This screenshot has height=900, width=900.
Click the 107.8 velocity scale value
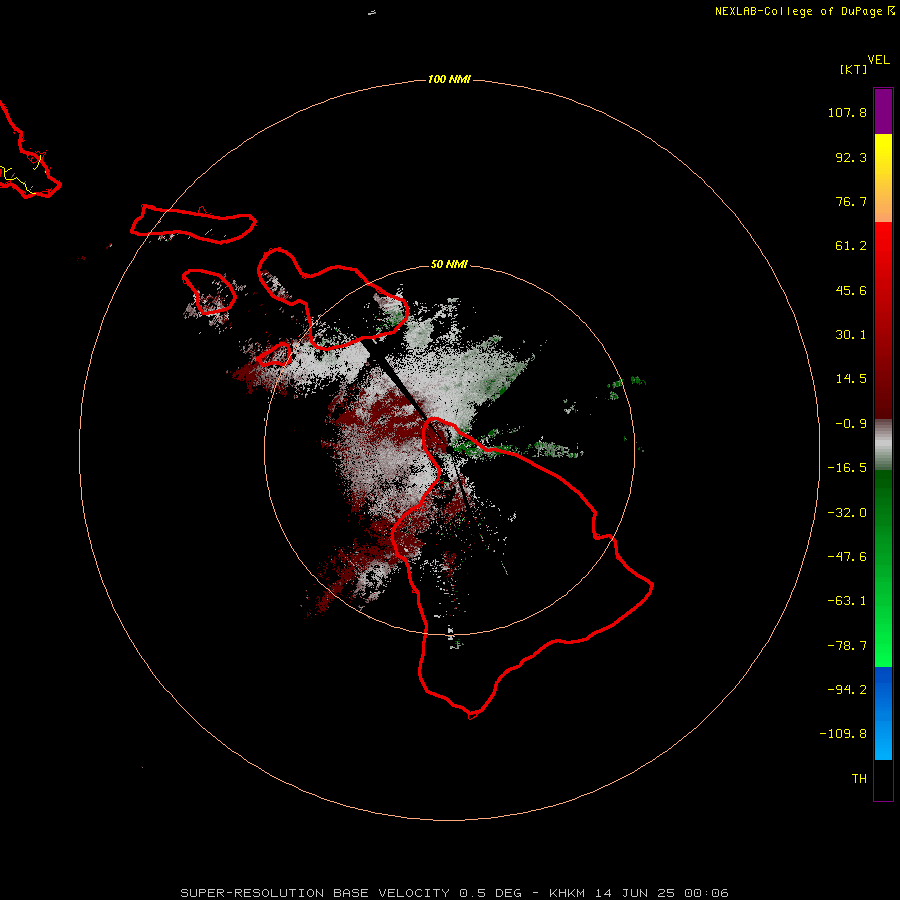click(847, 112)
